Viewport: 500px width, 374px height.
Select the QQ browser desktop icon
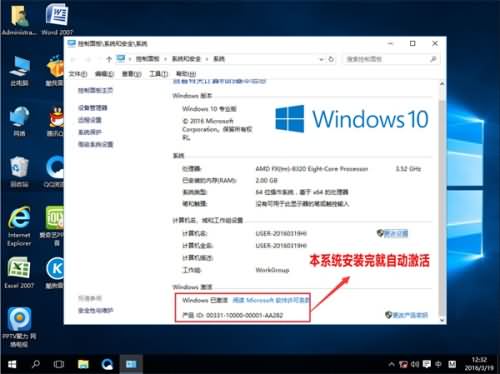[x=55, y=171]
